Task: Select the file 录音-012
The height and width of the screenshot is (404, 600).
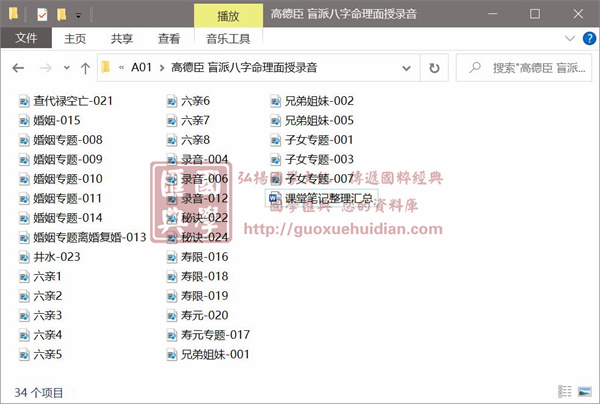Action: [x=197, y=199]
